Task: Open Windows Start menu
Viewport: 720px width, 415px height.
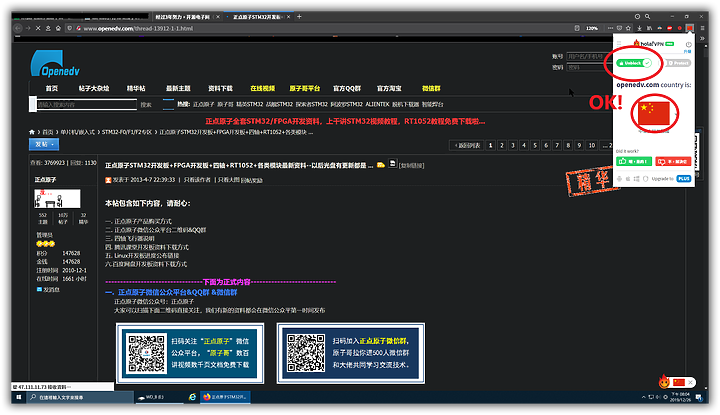Action: [18, 397]
